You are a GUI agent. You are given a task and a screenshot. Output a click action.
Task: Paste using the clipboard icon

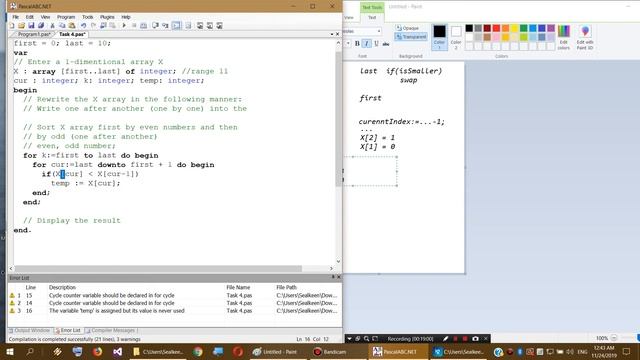tap(72, 26)
